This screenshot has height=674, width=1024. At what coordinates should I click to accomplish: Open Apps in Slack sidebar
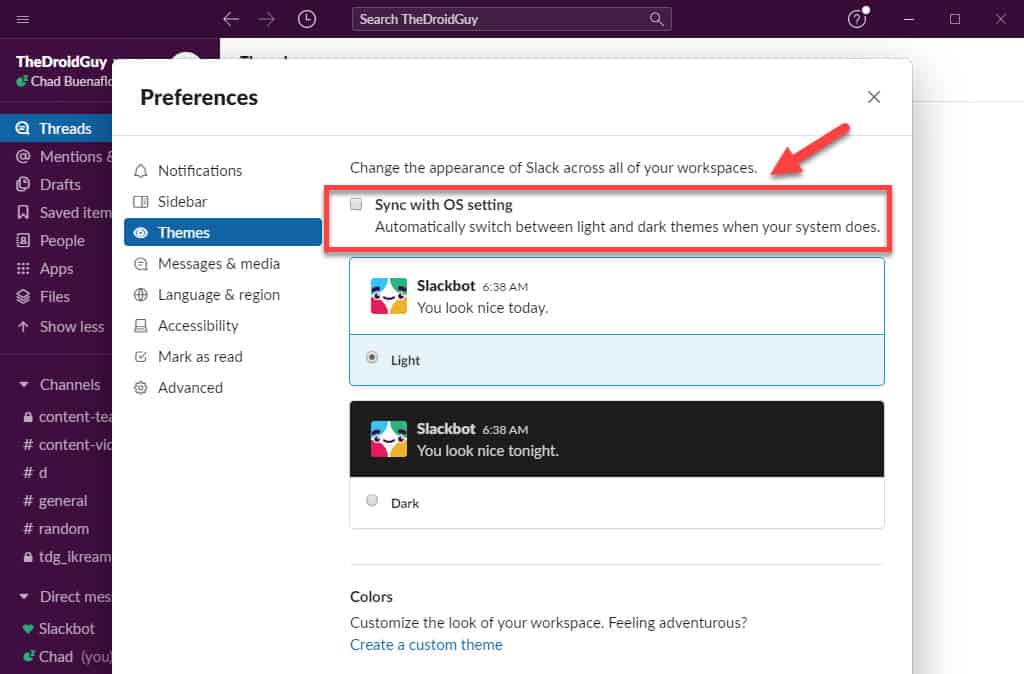tap(56, 269)
